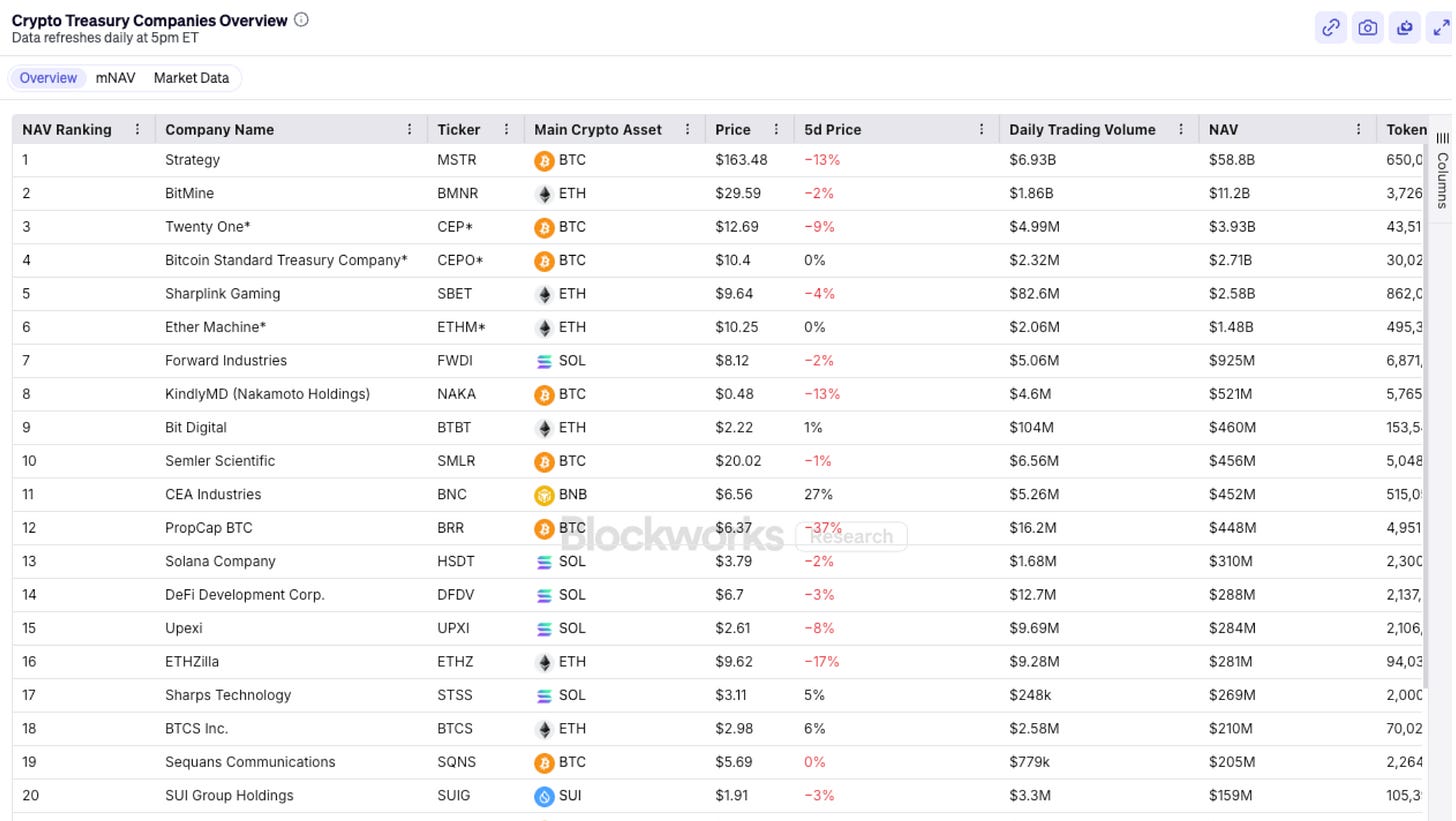Click ticker CEPO*
This screenshot has height=821, width=1456.
pos(460,260)
